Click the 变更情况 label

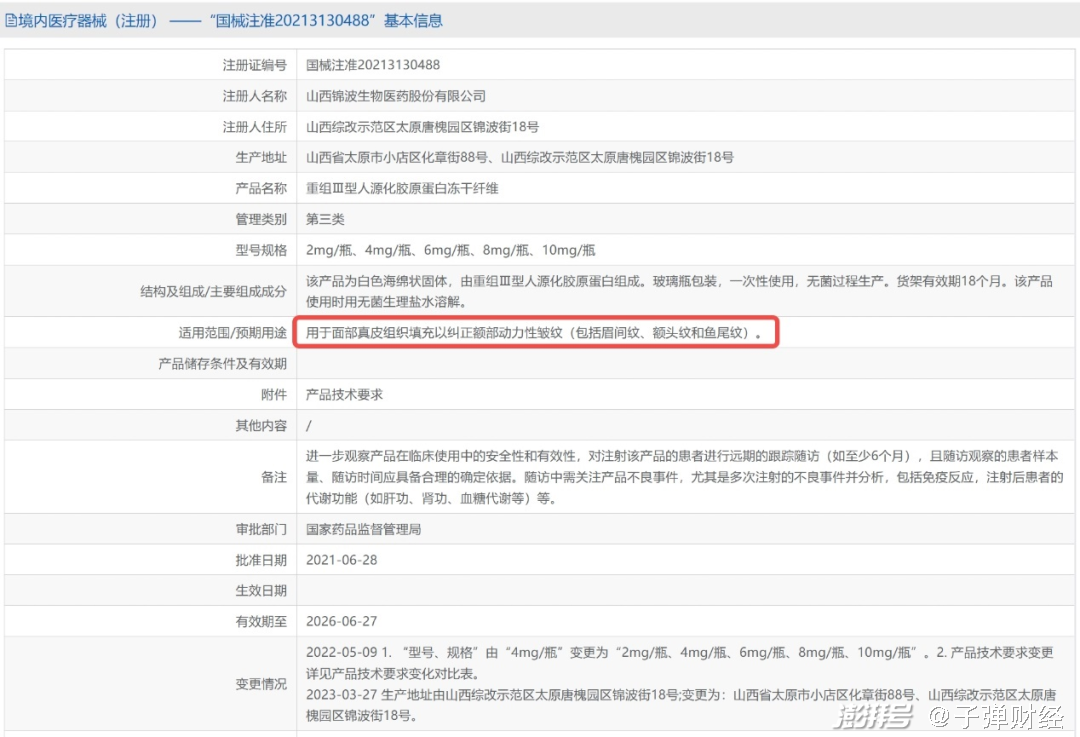[x=260, y=684]
